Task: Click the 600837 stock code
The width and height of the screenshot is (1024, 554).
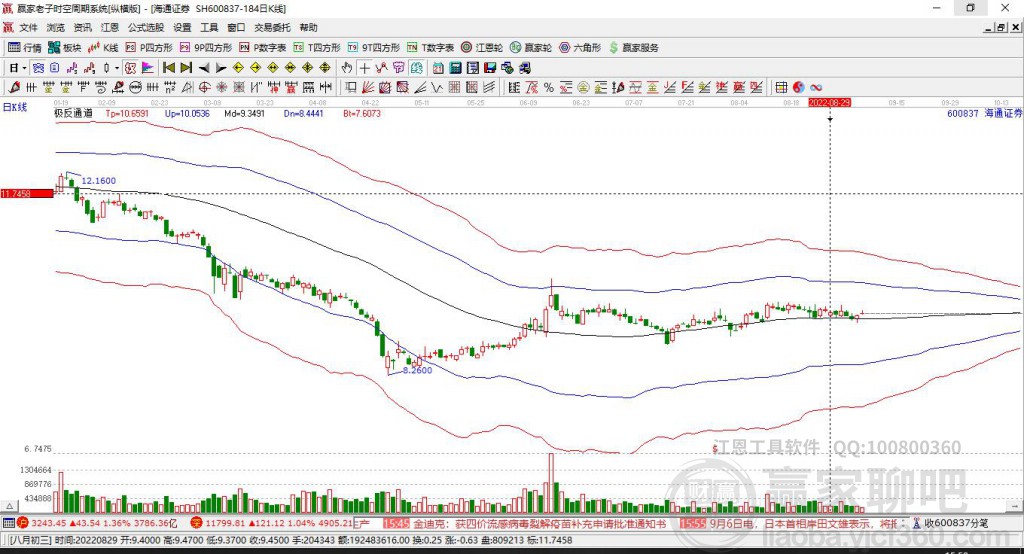Action: [x=963, y=113]
